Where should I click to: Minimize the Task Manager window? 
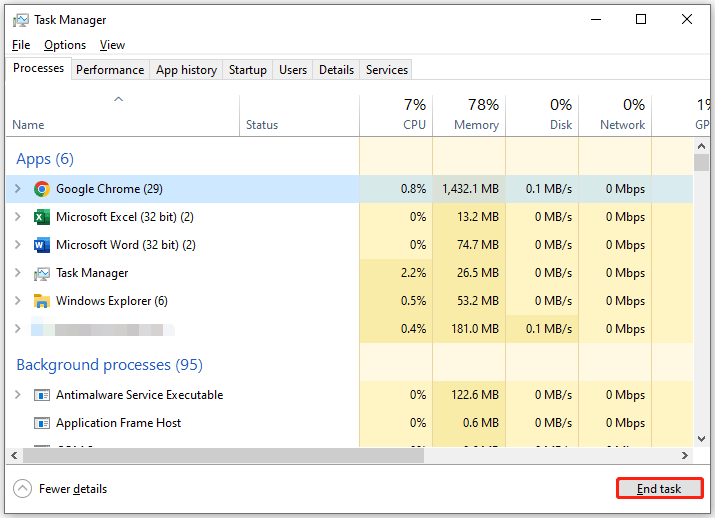point(596,20)
